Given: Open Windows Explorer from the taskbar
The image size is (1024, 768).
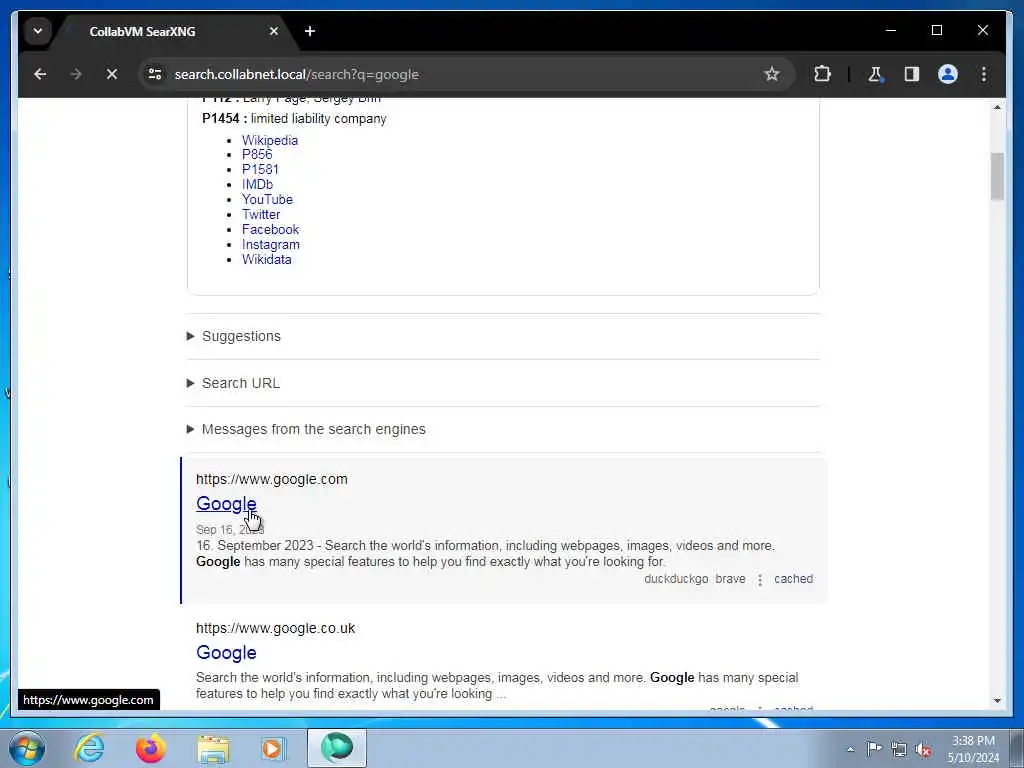Looking at the screenshot, I should click(213, 748).
